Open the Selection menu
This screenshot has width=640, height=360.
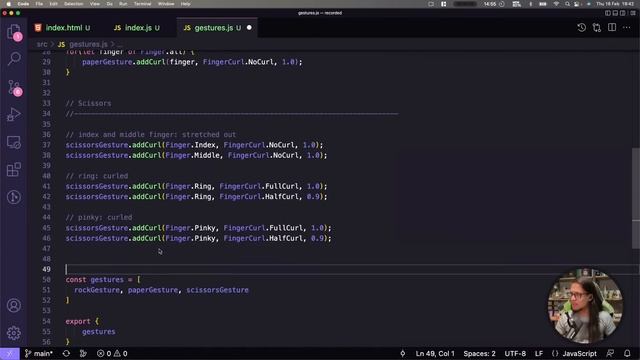73,4
